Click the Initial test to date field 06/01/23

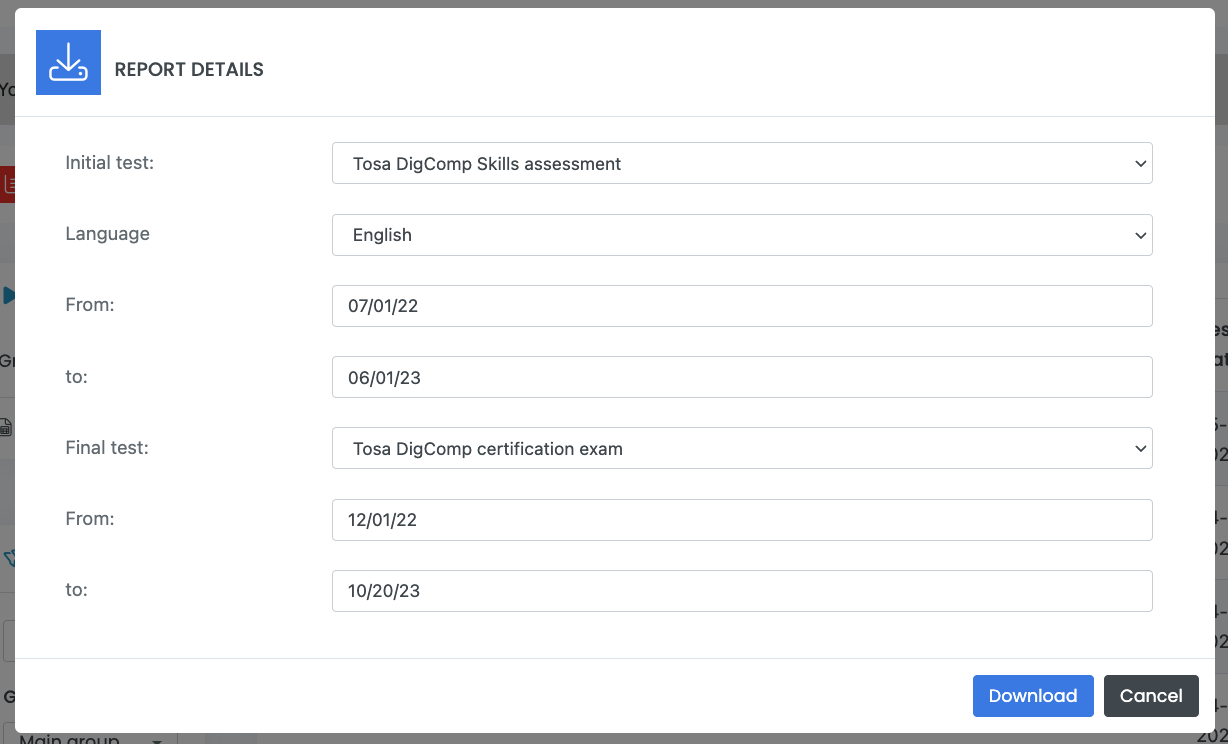tap(742, 377)
